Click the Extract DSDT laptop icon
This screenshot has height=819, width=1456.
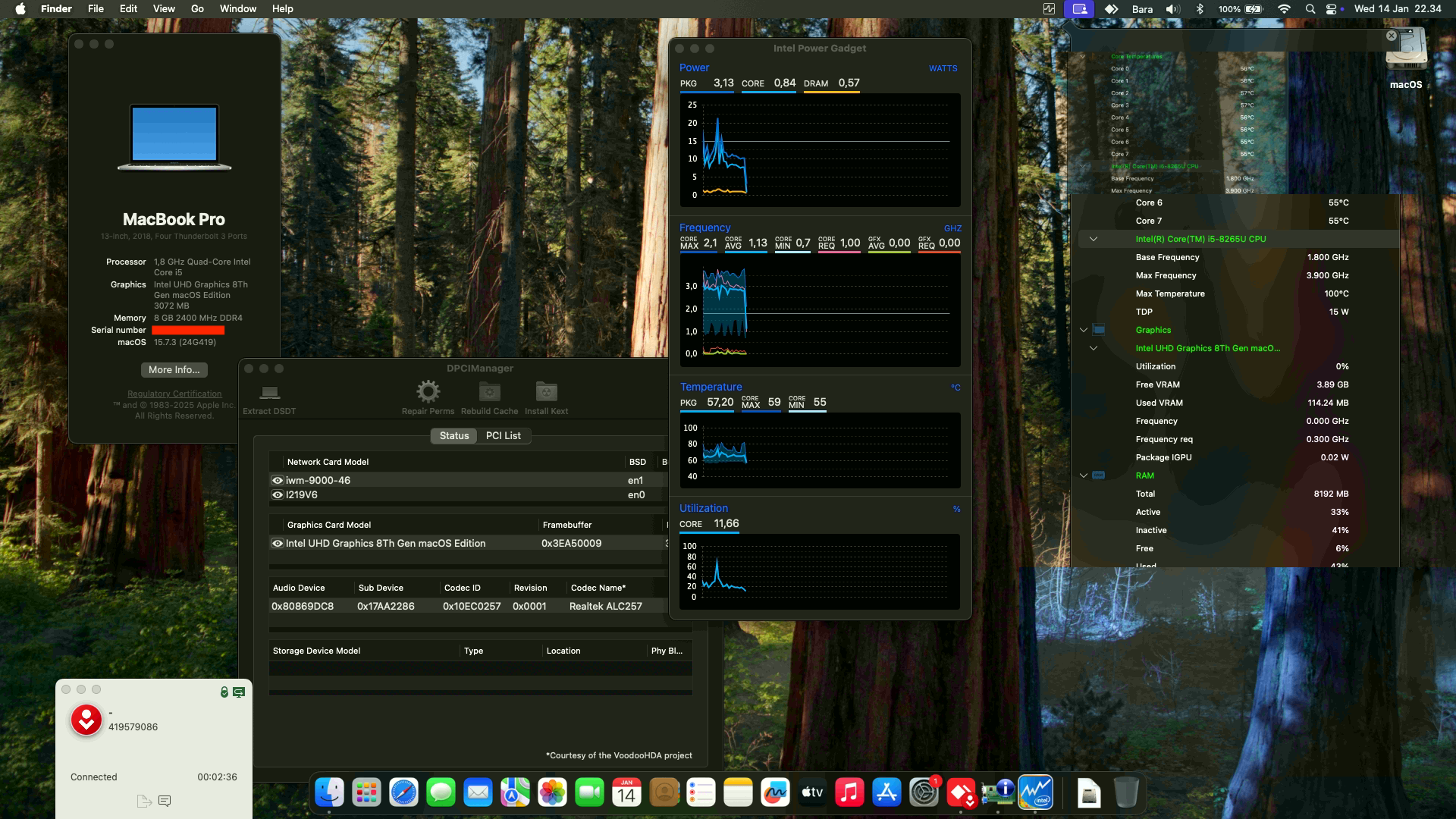[269, 394]
